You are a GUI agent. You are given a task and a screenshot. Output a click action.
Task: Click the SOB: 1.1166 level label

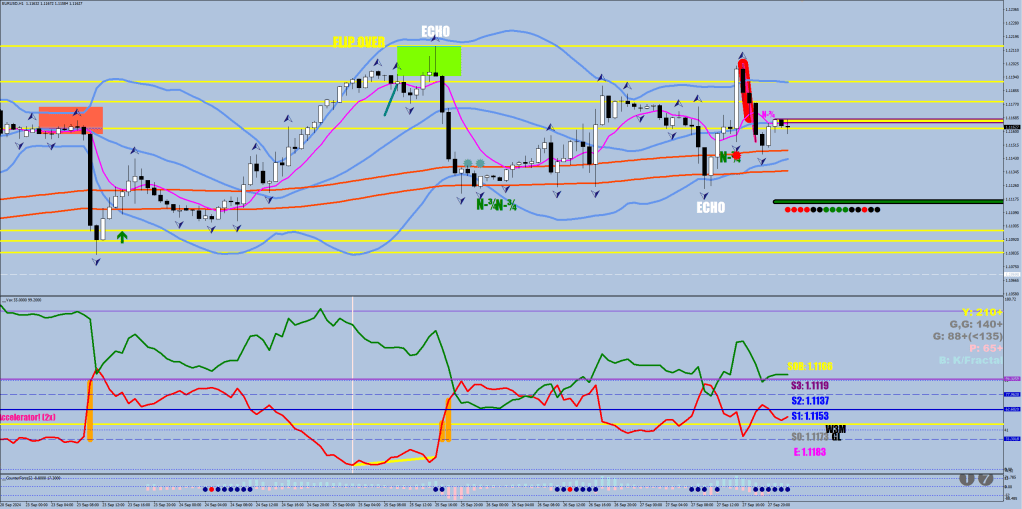tap(810, 367)
